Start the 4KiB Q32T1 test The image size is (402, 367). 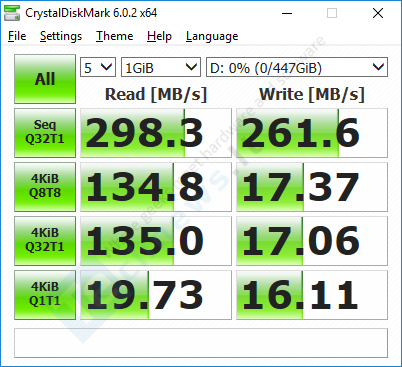pyautogui.click(x=45, y=241)
